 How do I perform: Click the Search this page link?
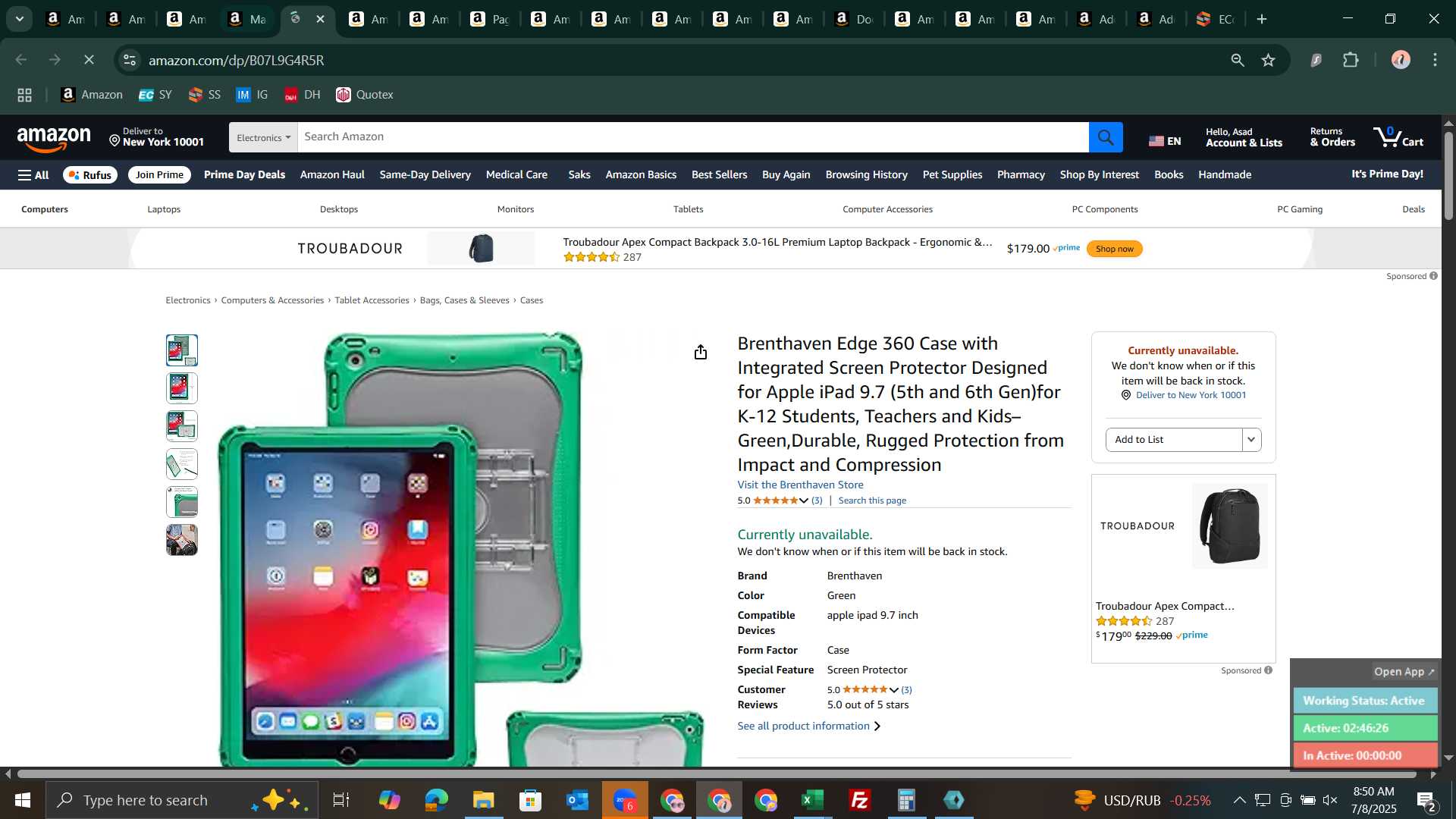coord(872,500)
